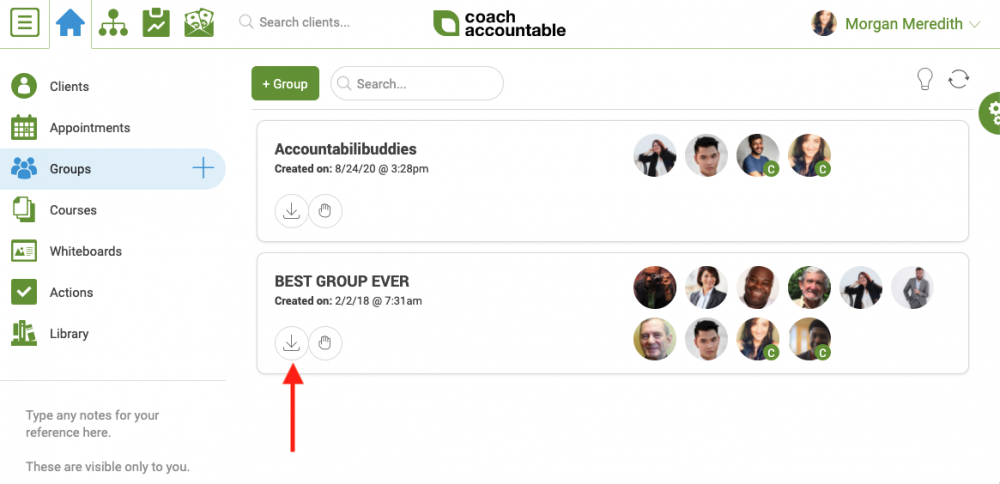The height and width of the screenshot is (484, 1000).
Task: Click the lightbulb tips icon
Action: point(924,79)
